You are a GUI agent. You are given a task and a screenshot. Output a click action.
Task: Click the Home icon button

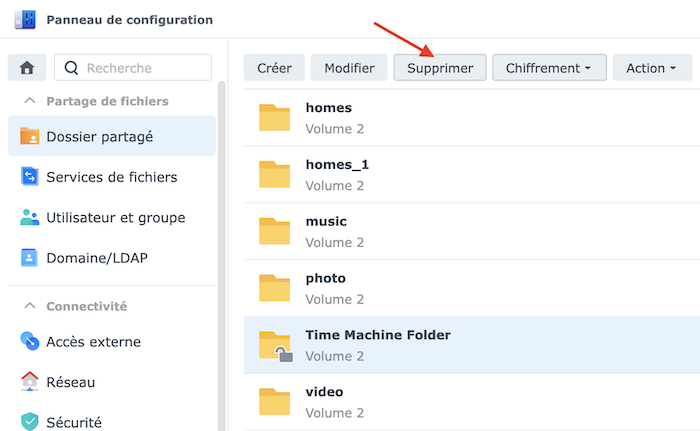point(27,68)
